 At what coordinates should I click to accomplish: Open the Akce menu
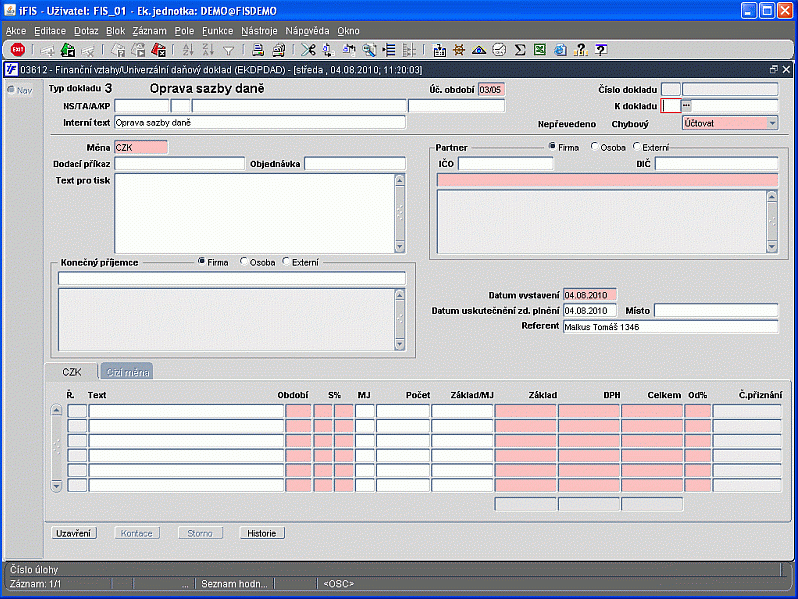pos(16,31)
